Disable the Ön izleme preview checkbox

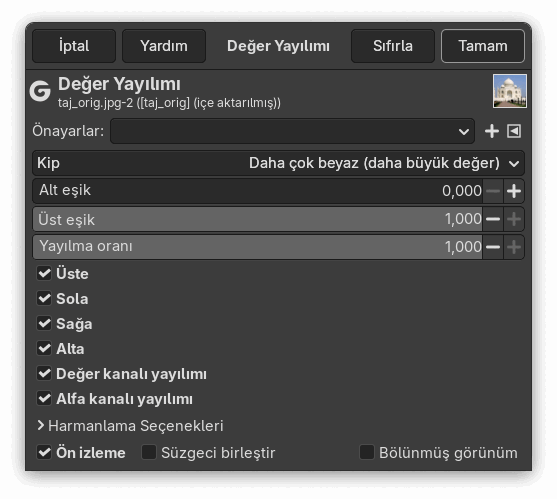coord(44,452)
